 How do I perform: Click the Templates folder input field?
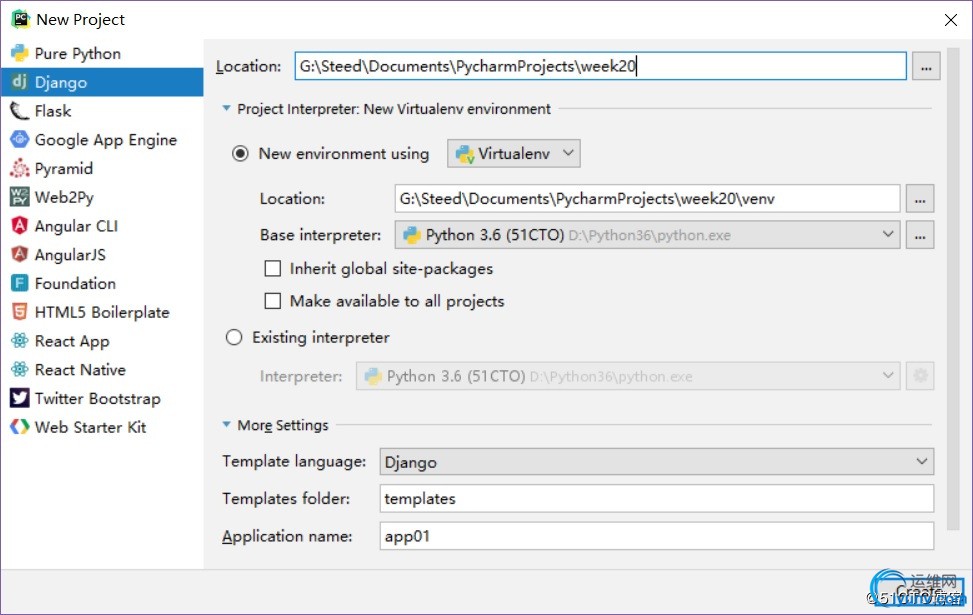point(657,498)
